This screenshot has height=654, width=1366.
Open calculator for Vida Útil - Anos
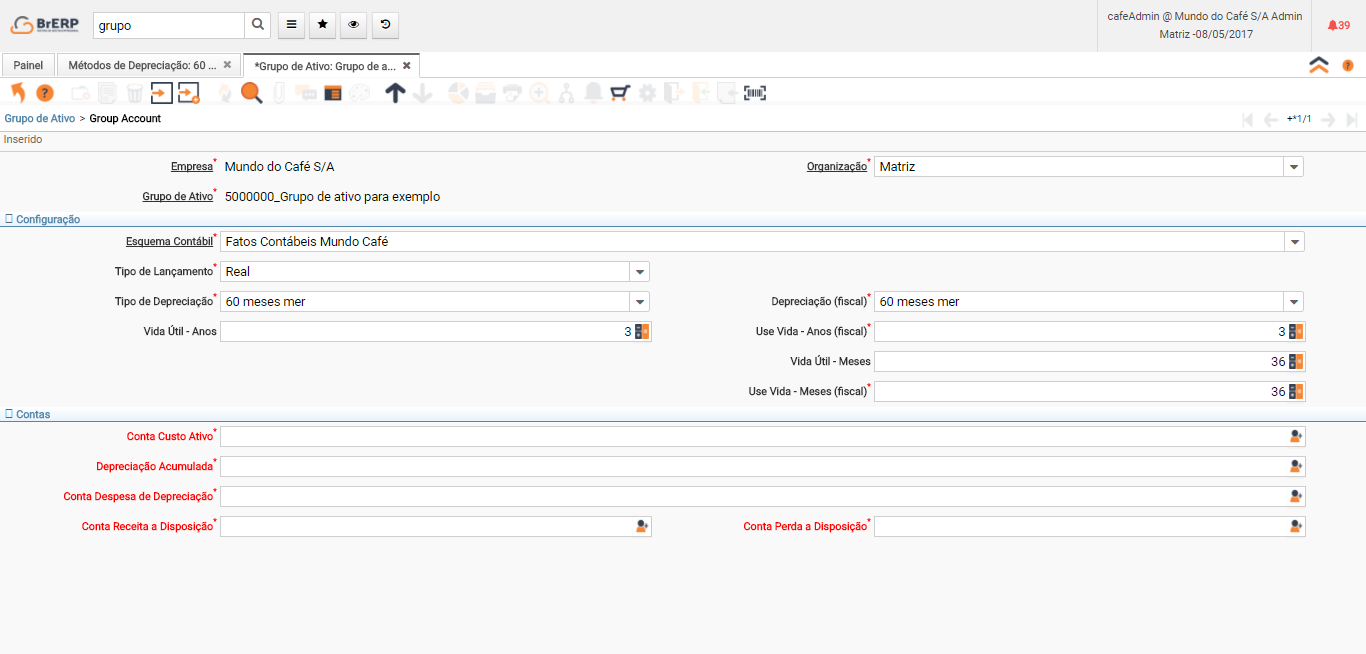[643, 332]
